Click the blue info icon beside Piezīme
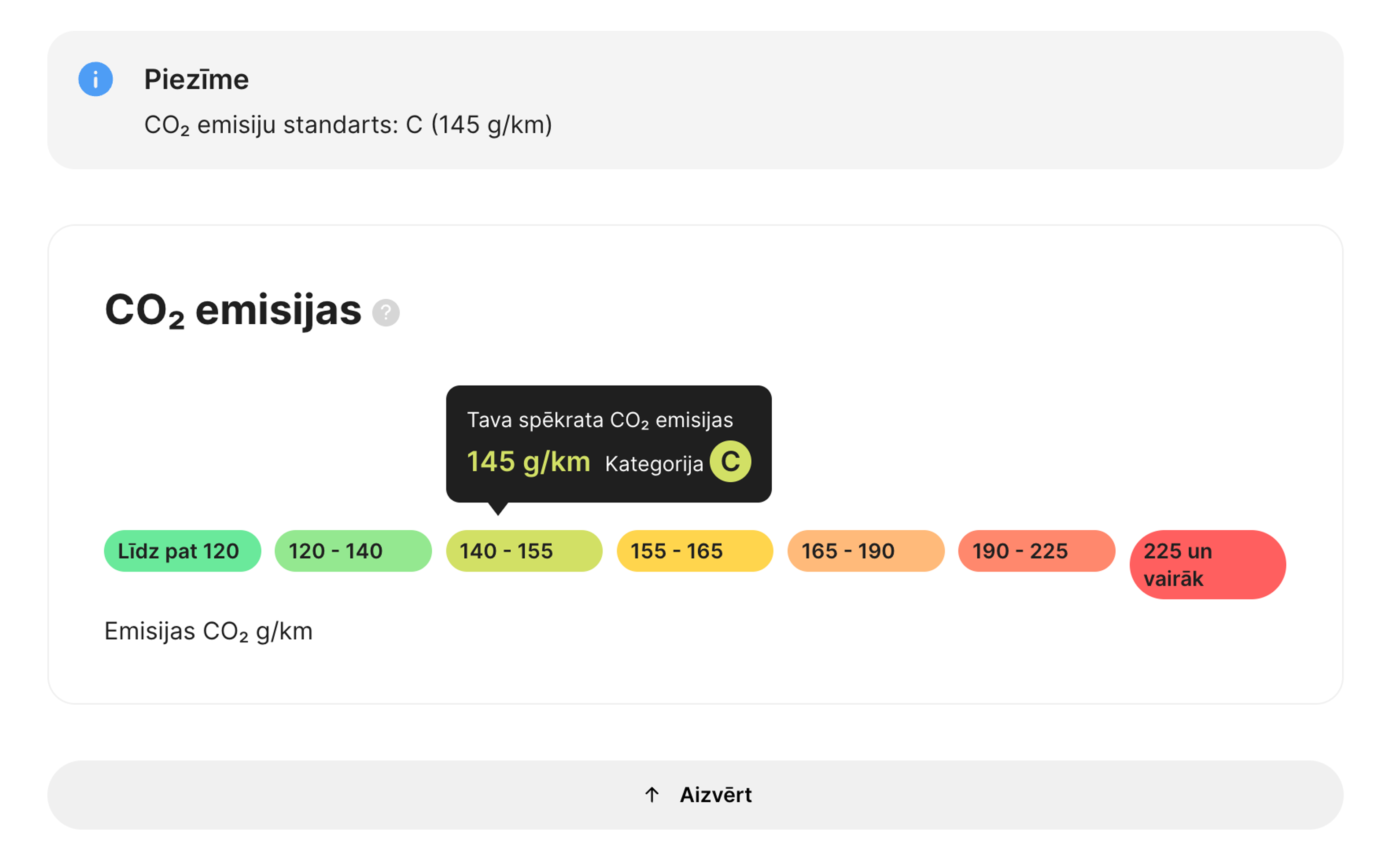Screen dimensions: 1386x868 tap(95, 79)
